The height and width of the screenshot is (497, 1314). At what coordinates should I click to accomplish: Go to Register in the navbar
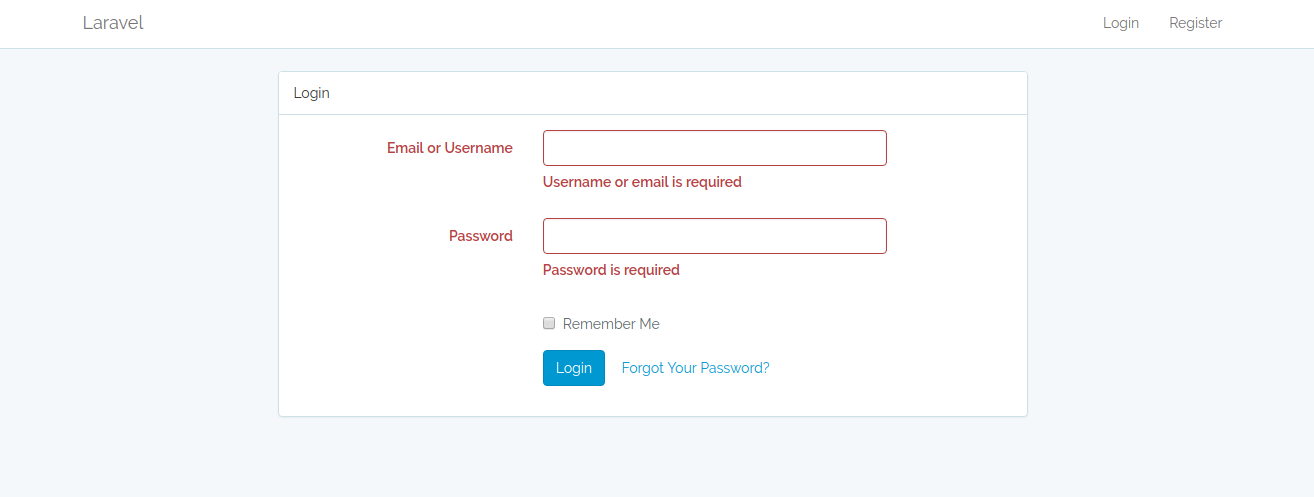(1195, 23)
